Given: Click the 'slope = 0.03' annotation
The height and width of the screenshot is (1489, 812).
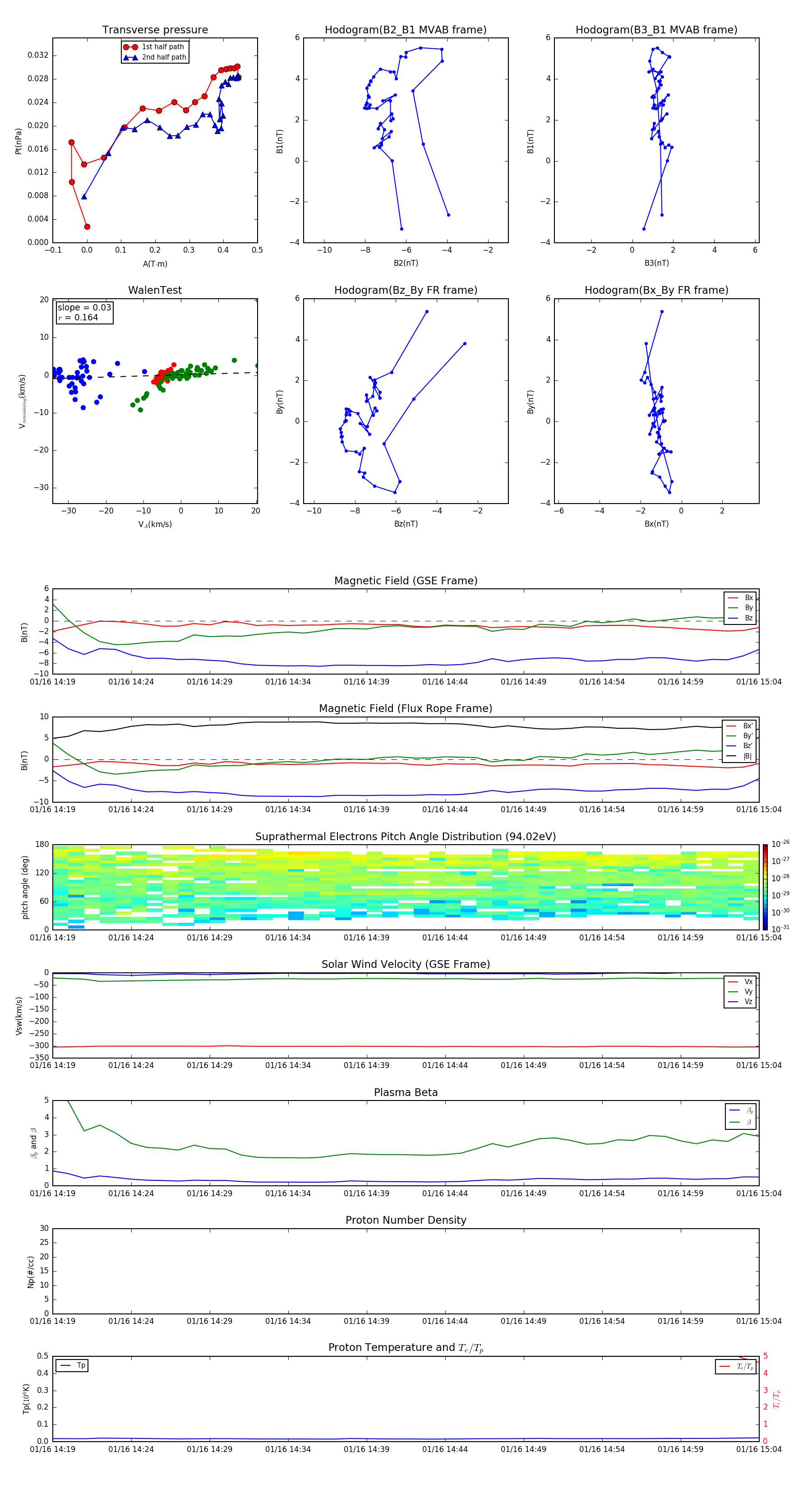Looking at the screenshot, I should [x=84, y=308].
